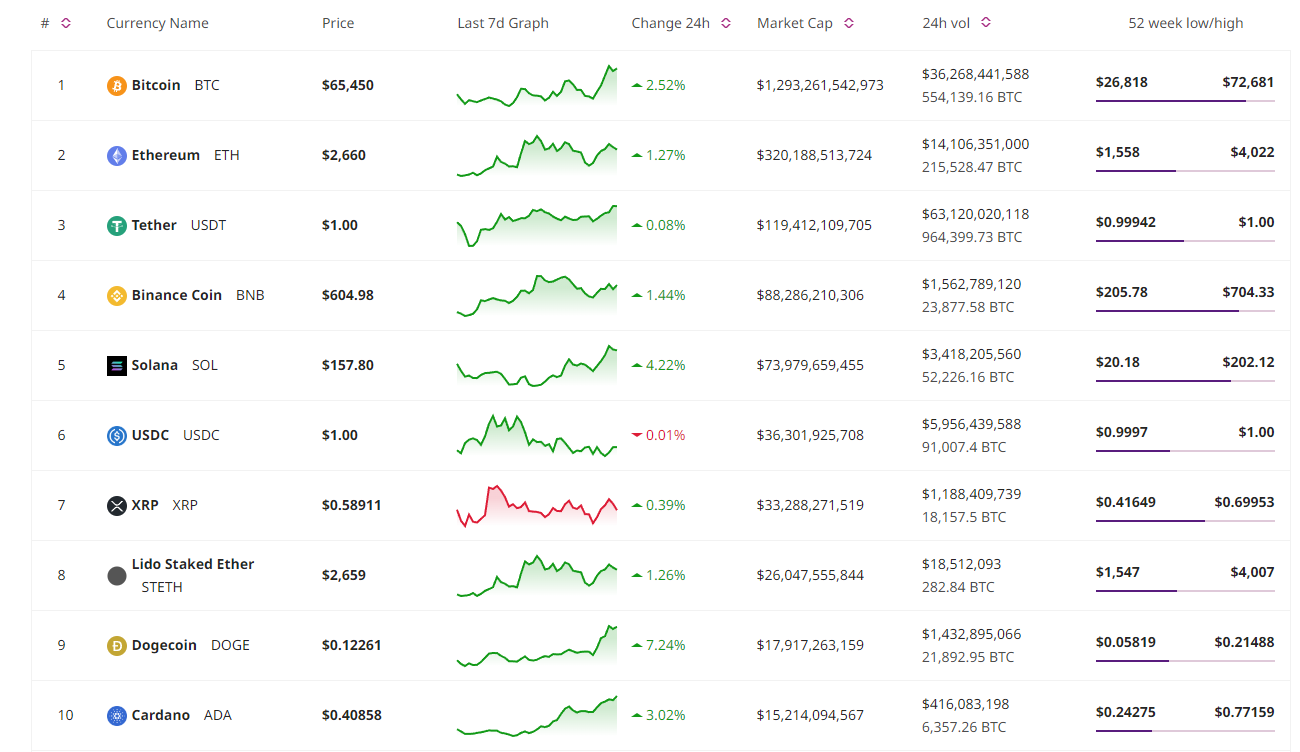Sort table by rank number arrows

tap(66, 23)
